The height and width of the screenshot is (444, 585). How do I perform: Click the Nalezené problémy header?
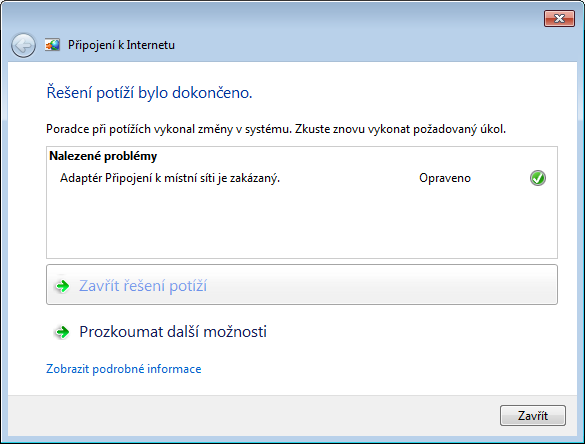103,156
